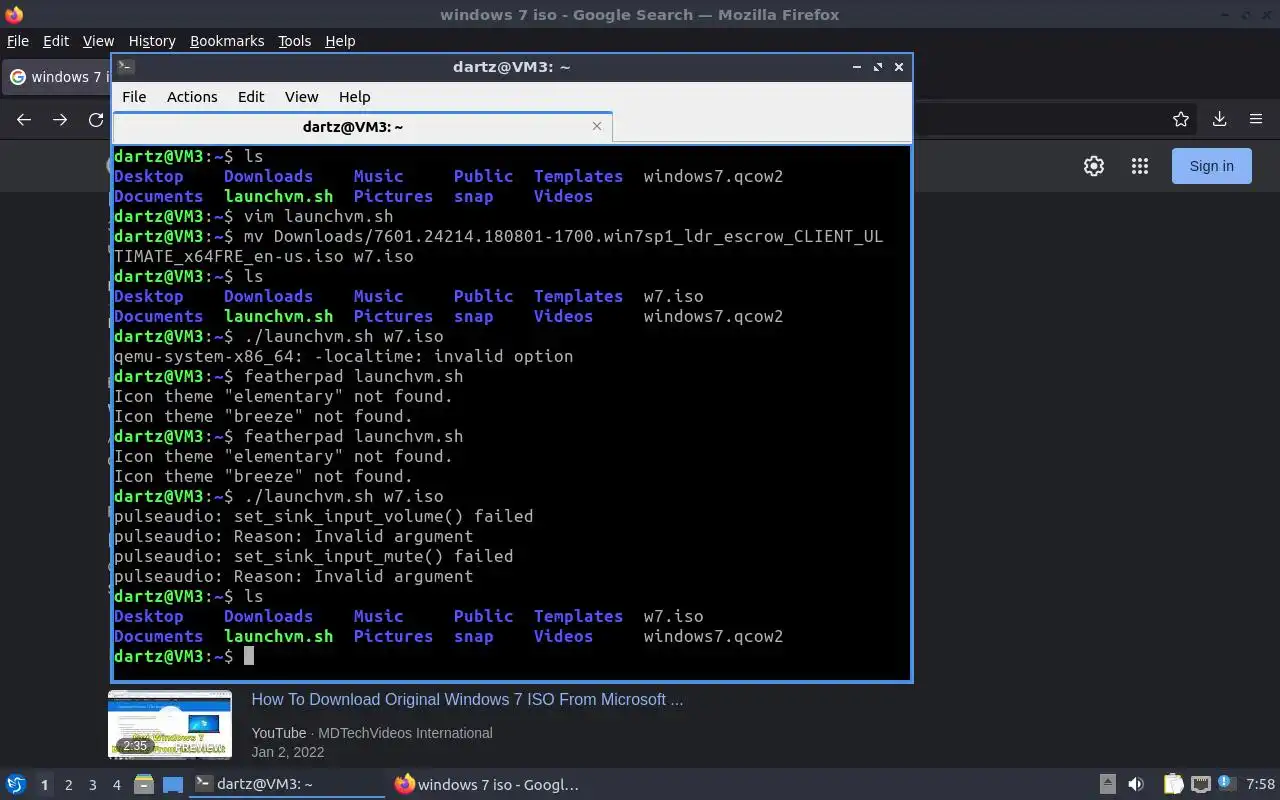Image resolution: width=1280 pixels, height=800 pixels.
Task: Switch to workspace 3 in the panel
Action: point(93,785)
